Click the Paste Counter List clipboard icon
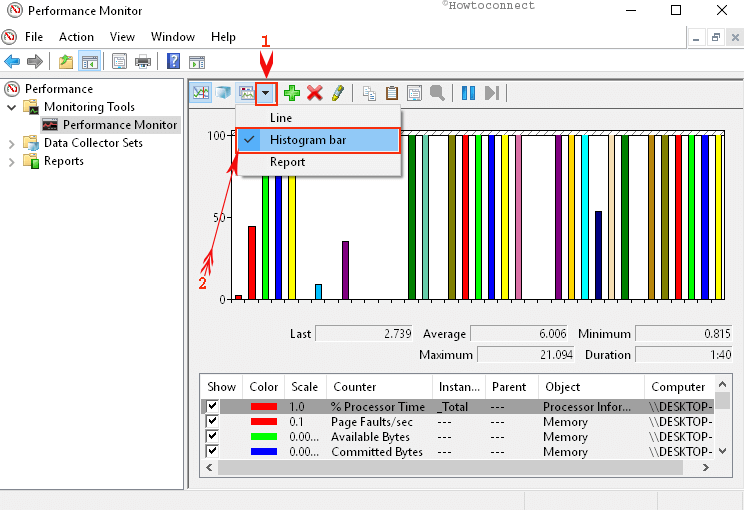This screenshot has height=510, width=744. (392, 93)
